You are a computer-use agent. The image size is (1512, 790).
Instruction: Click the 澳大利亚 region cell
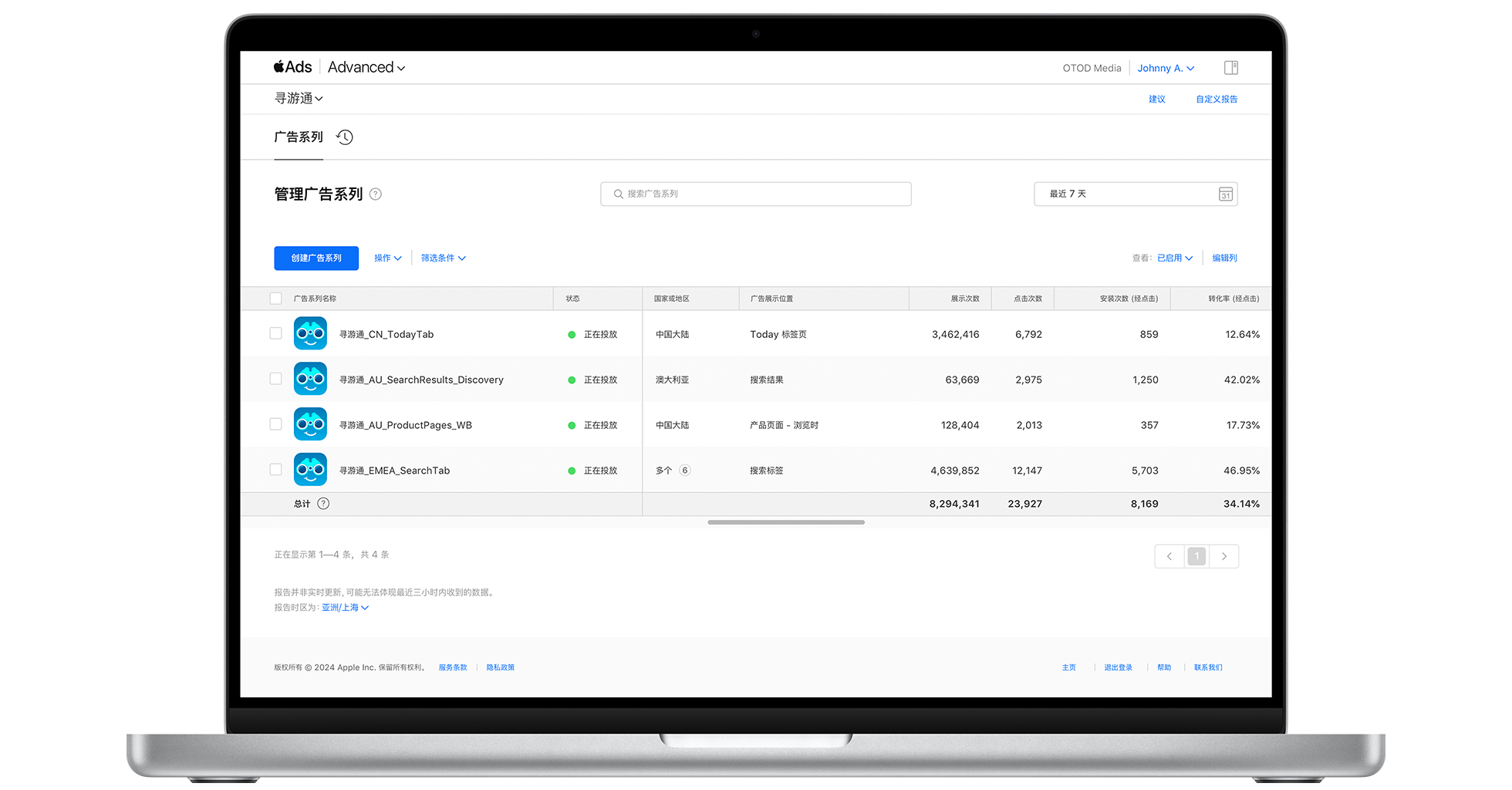672,380
